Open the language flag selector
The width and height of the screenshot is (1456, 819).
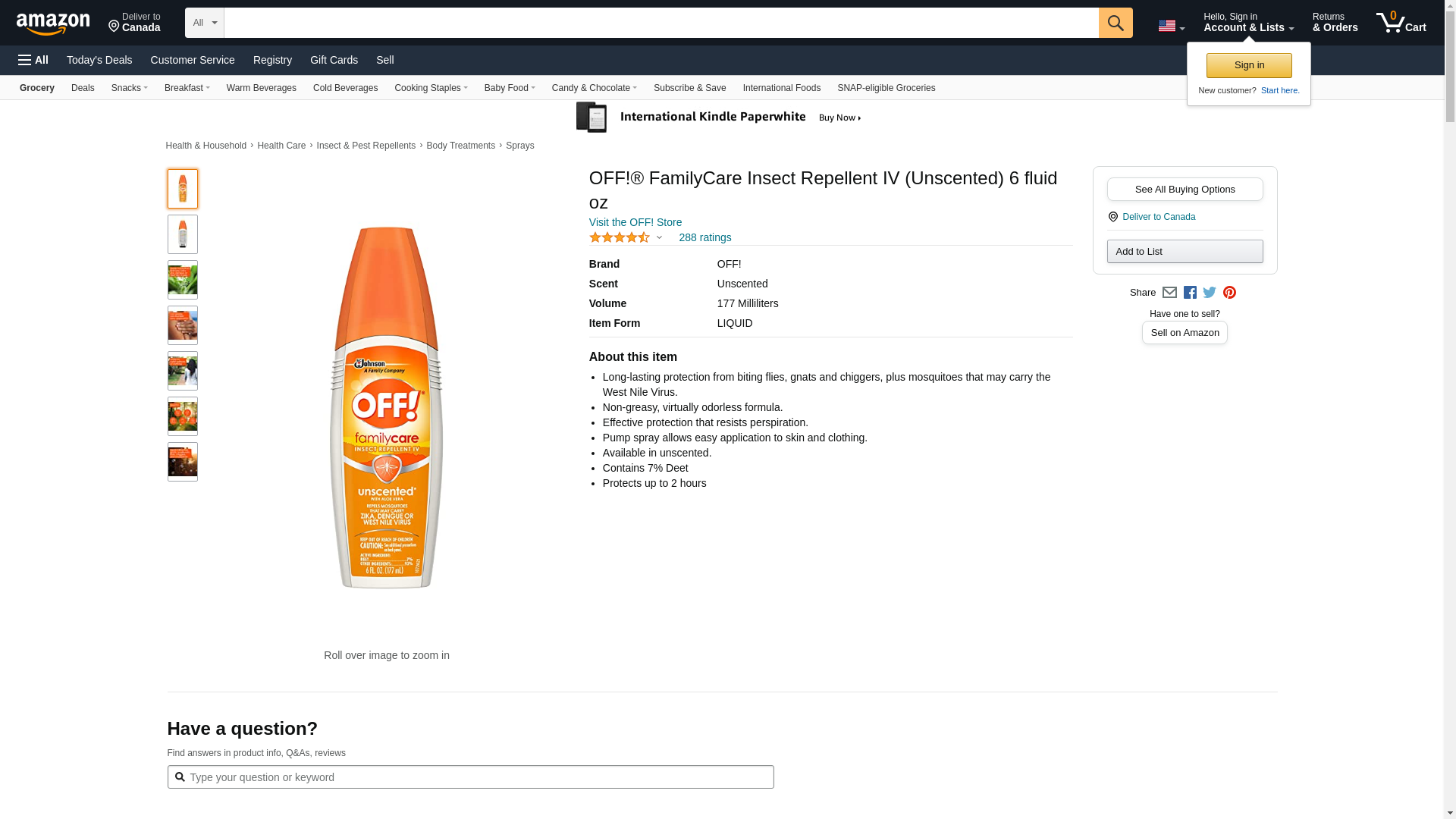[1171, 27]
